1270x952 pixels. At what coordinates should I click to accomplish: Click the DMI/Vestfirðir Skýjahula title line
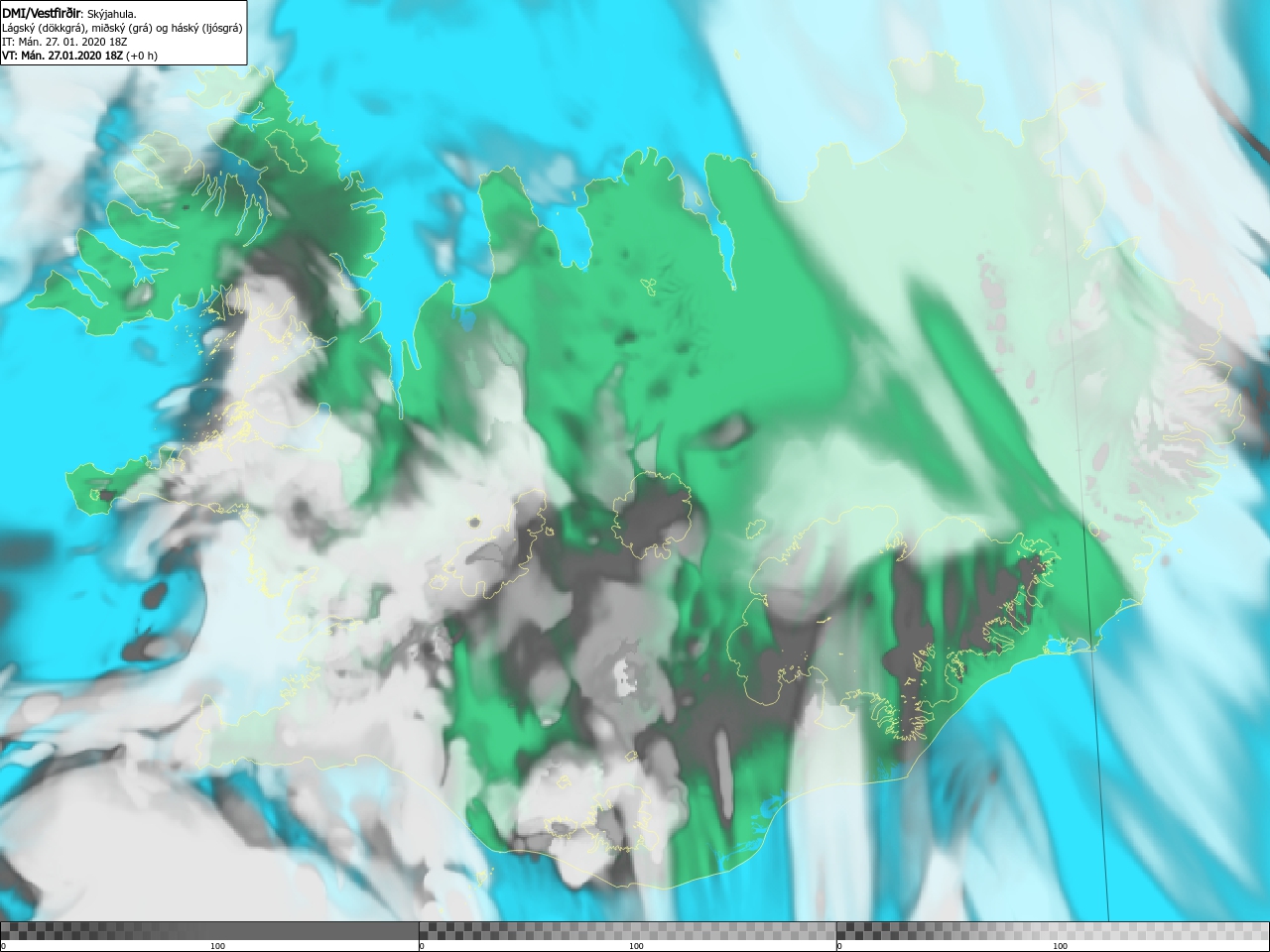(x=69, y=14)
